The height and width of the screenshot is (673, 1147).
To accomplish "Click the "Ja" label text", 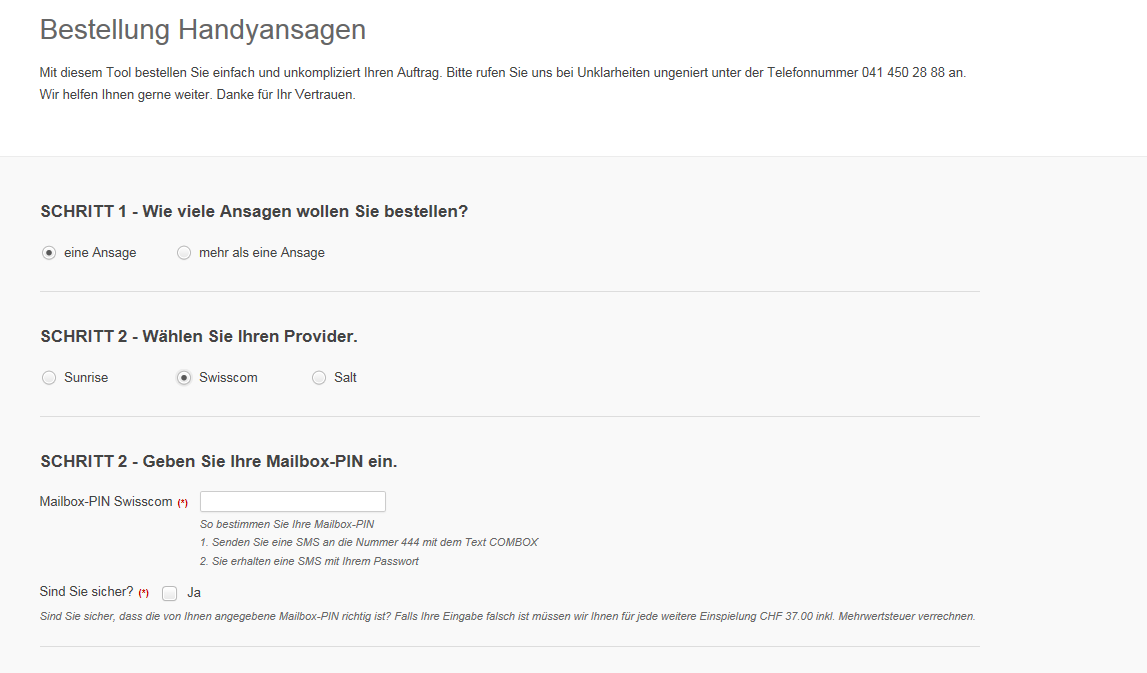I will click(x=194, y=593).
